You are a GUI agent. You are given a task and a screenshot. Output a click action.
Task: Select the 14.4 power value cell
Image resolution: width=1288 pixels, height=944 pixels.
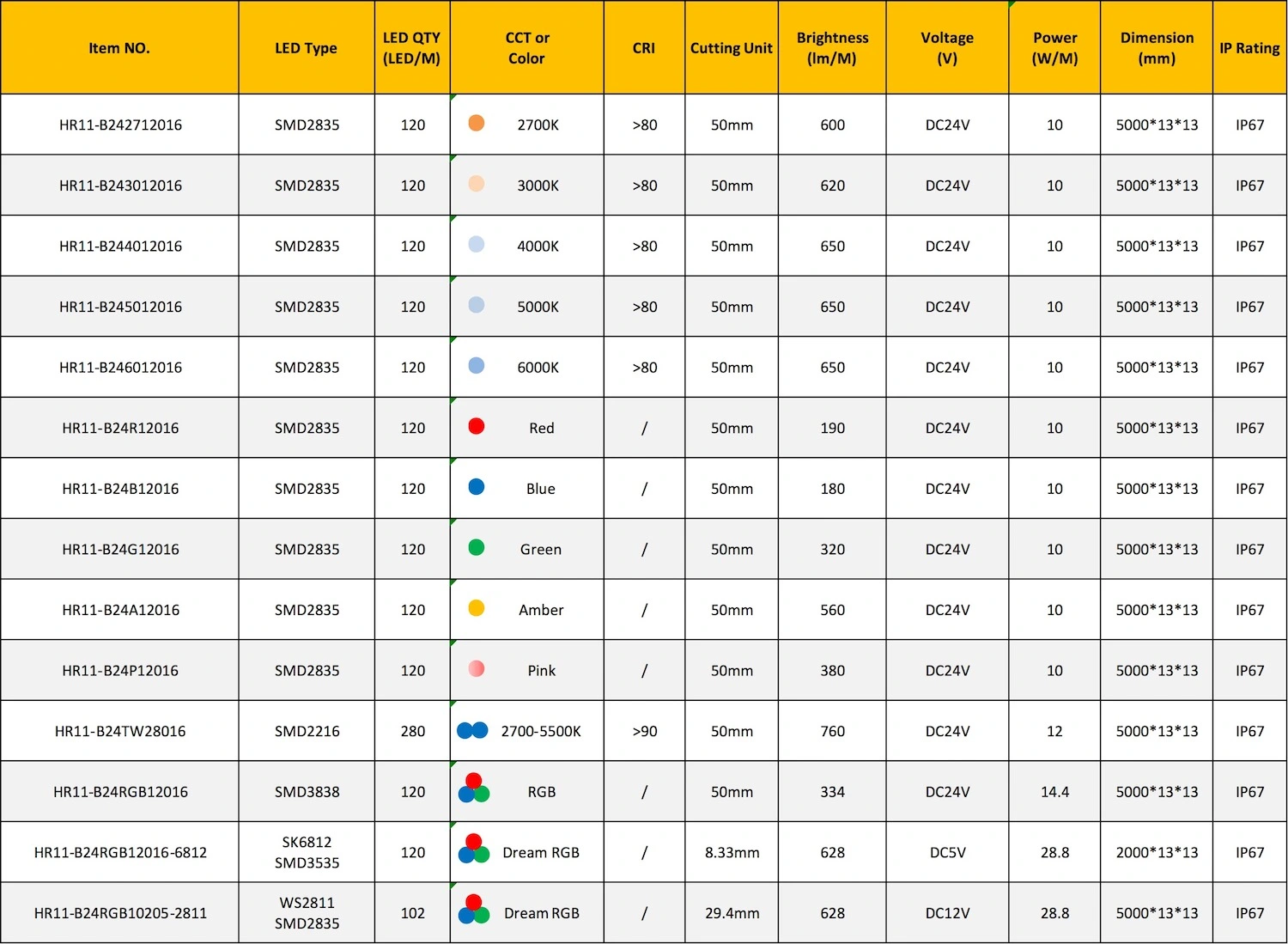pos(1054,791)
